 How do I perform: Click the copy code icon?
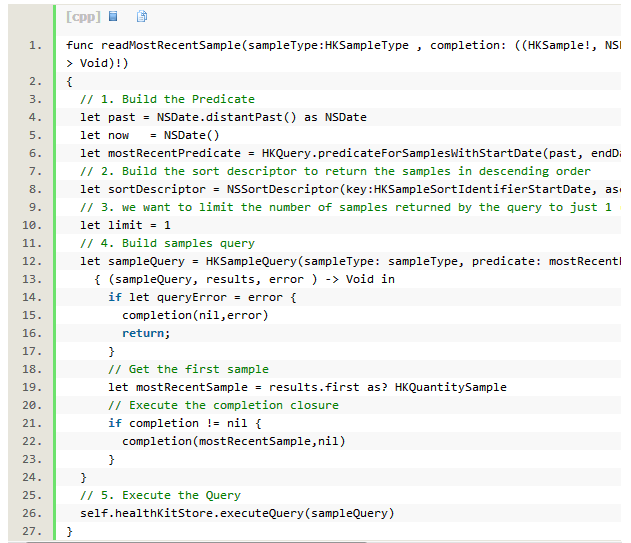click(x=142, y=16)
